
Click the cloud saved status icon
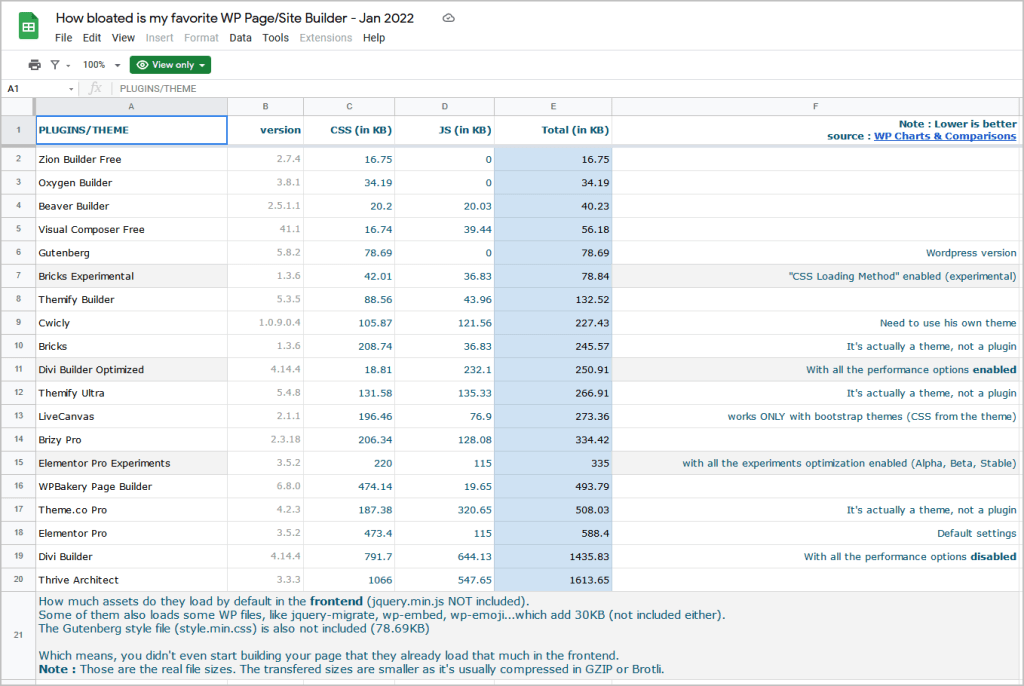click(x=448, y=18)
